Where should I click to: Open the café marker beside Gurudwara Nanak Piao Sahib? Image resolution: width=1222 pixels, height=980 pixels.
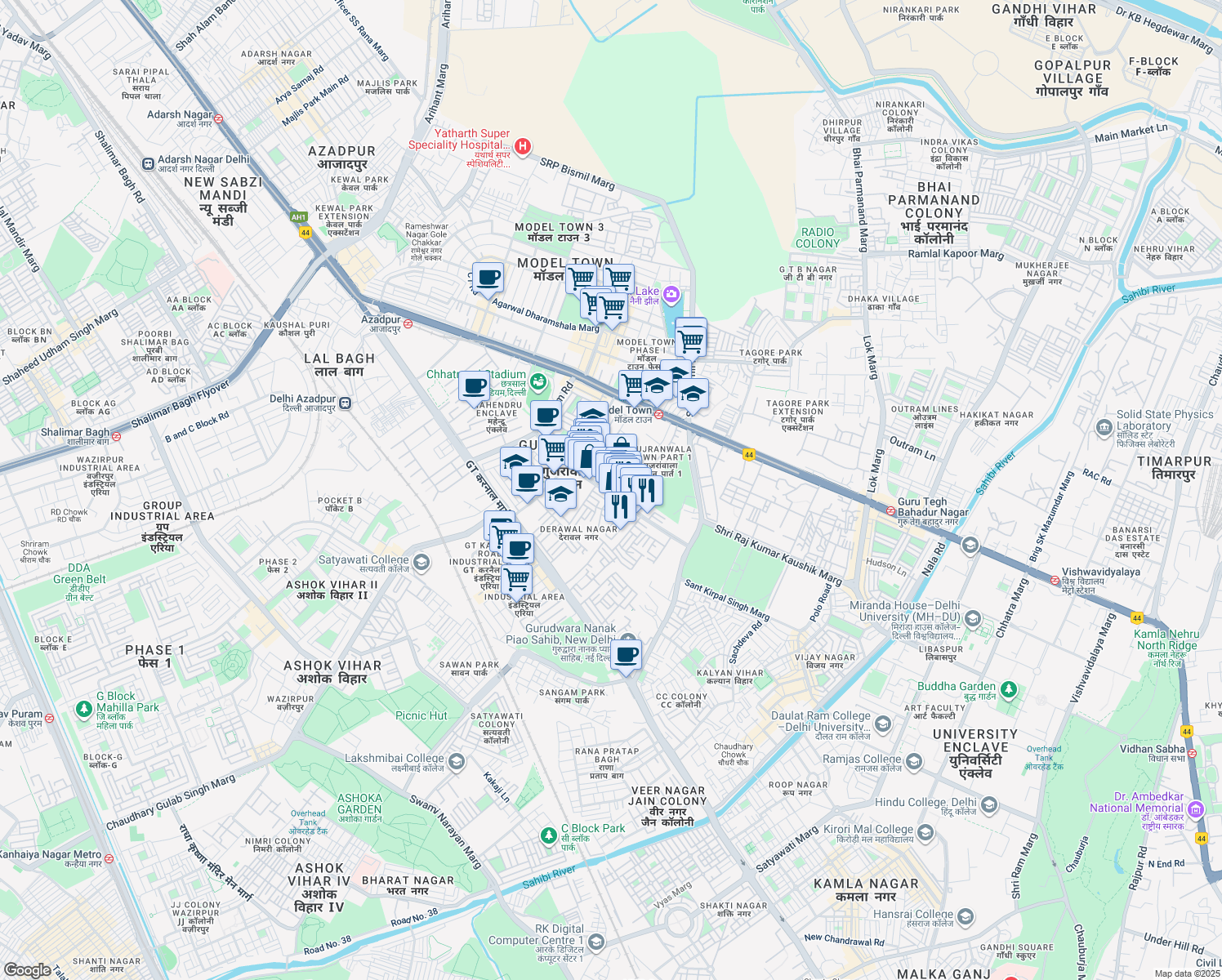[x=627, y=656]
